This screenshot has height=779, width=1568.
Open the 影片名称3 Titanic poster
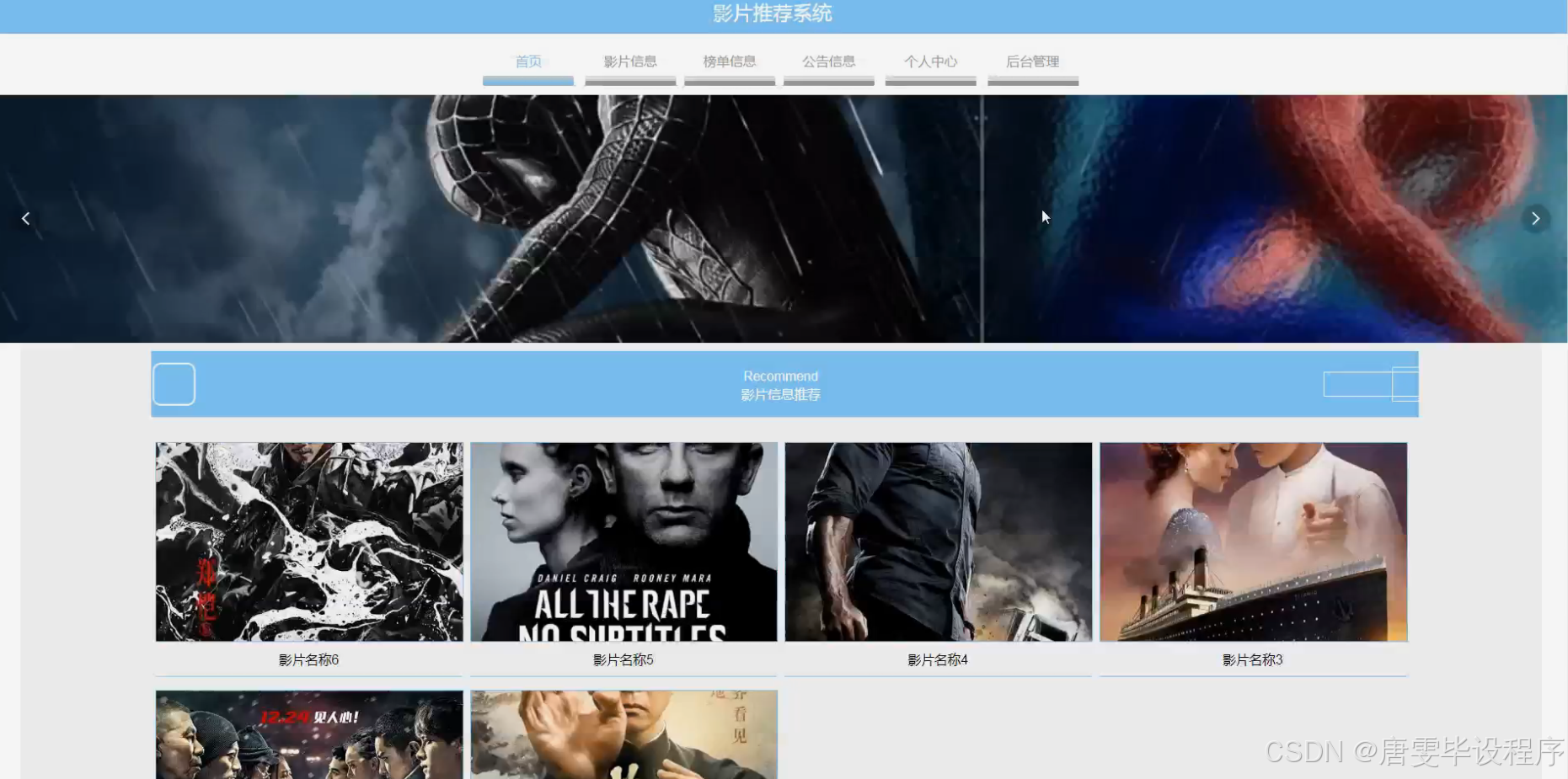pyautogui.click(x=1253, y=542)
